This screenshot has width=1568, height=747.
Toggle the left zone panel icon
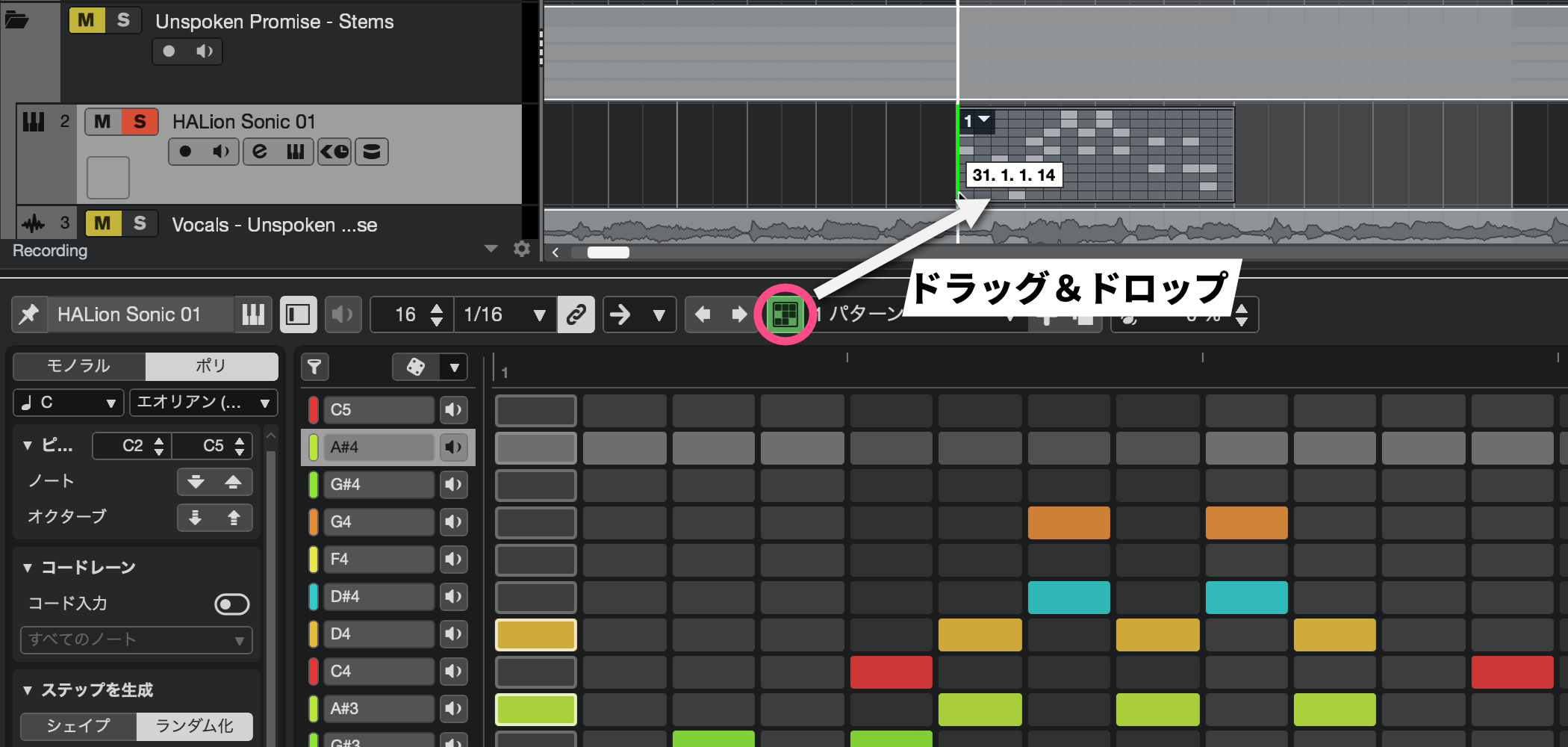(298, 314)
